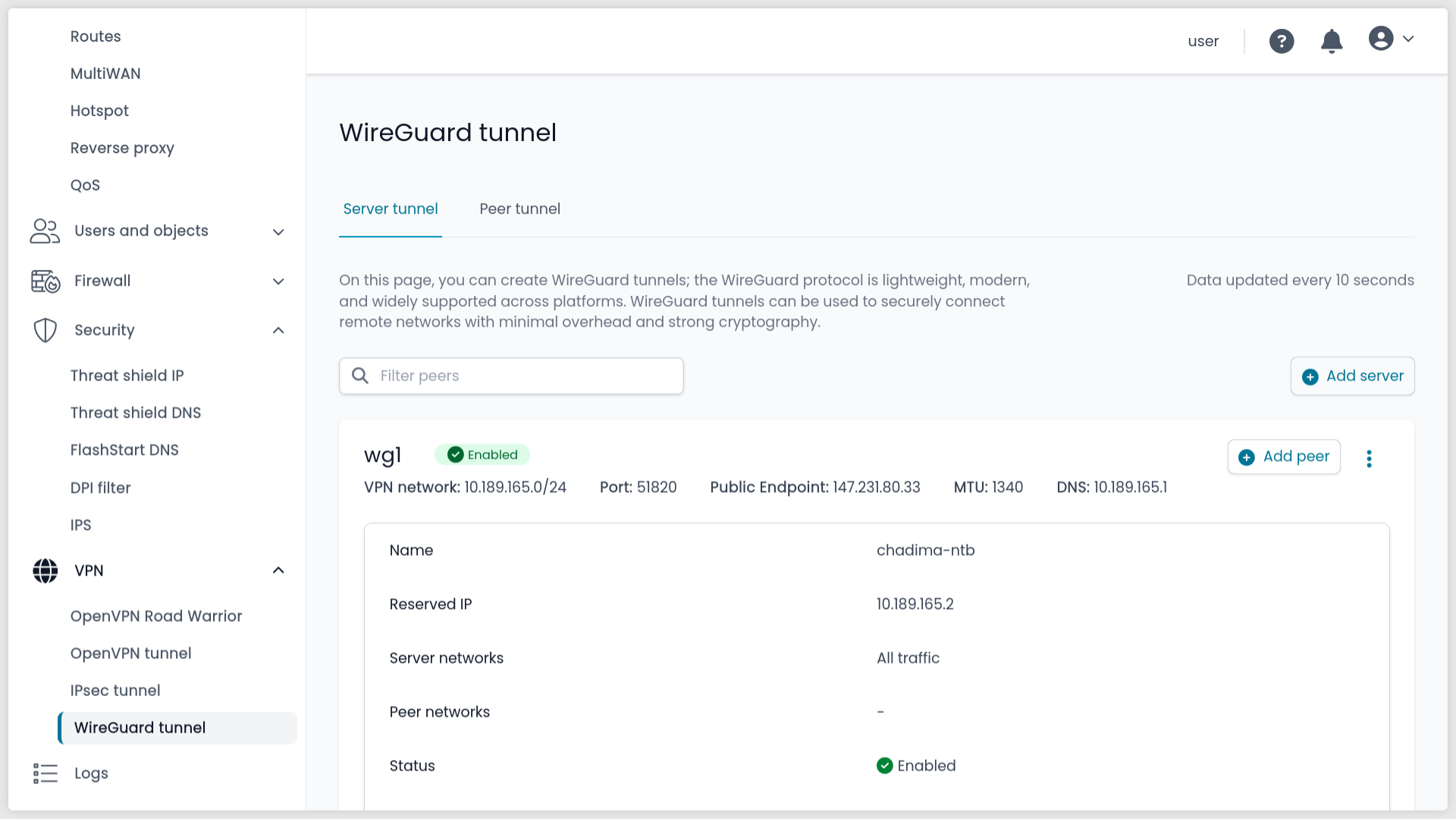
Task: Click the help question mark icon
Action: tap(1282, 41)
